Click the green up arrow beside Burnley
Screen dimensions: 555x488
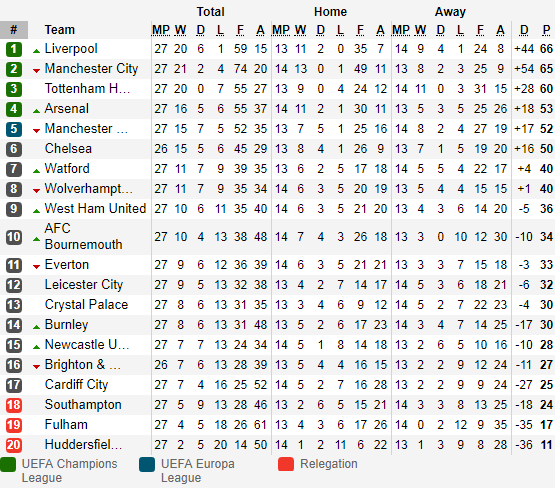coord(36,327)
